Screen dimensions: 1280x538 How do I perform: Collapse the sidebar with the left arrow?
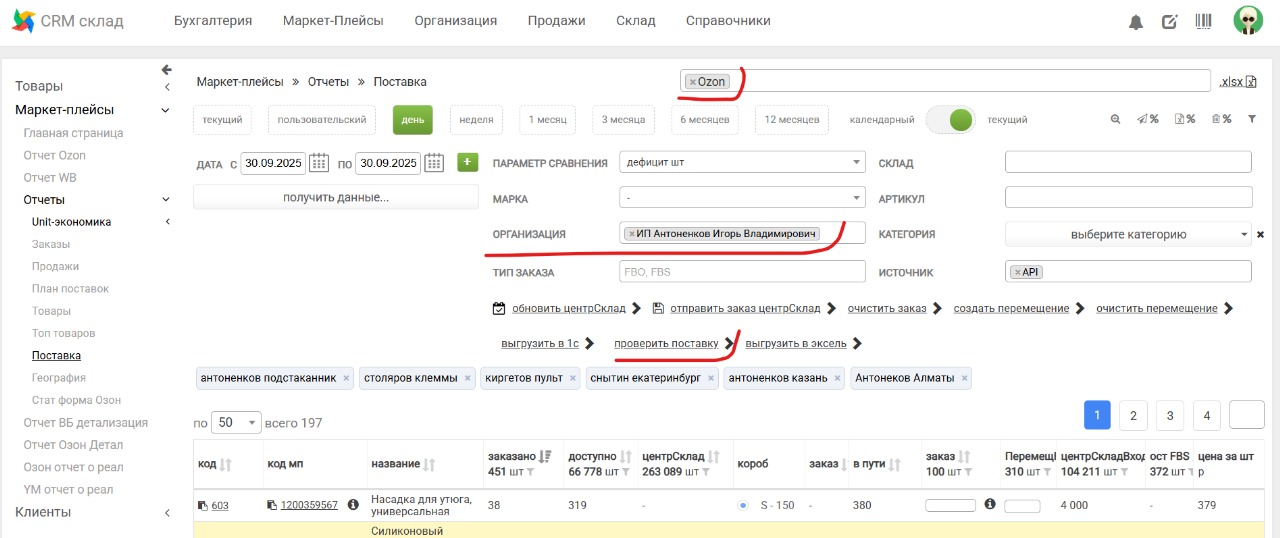click(x=167, y=70)
